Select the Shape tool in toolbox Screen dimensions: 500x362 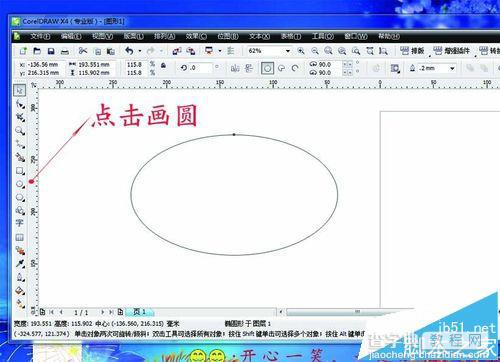pyautogui.click(x=20, y=104)
